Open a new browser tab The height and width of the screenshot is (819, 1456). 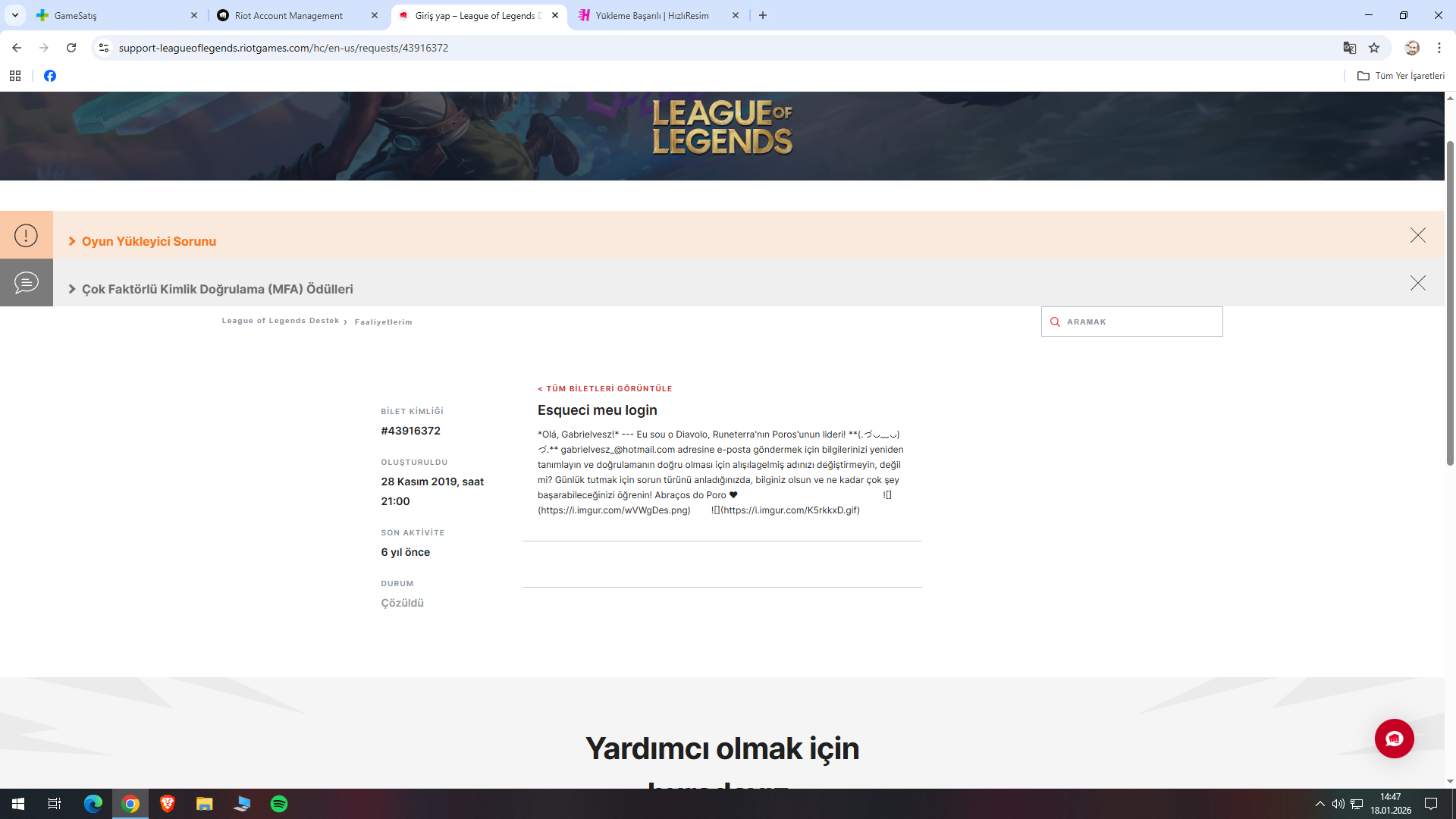[763, 15]
